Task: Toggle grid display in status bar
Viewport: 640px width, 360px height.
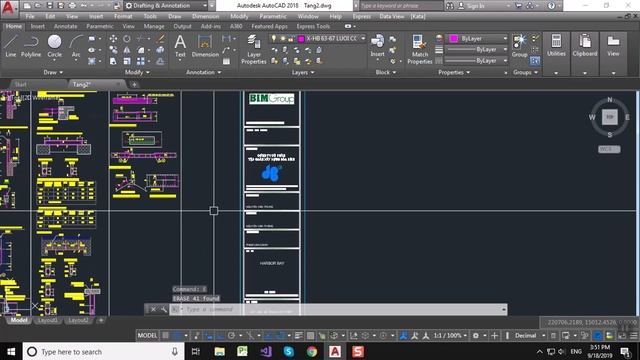Action: click(165, 336)
